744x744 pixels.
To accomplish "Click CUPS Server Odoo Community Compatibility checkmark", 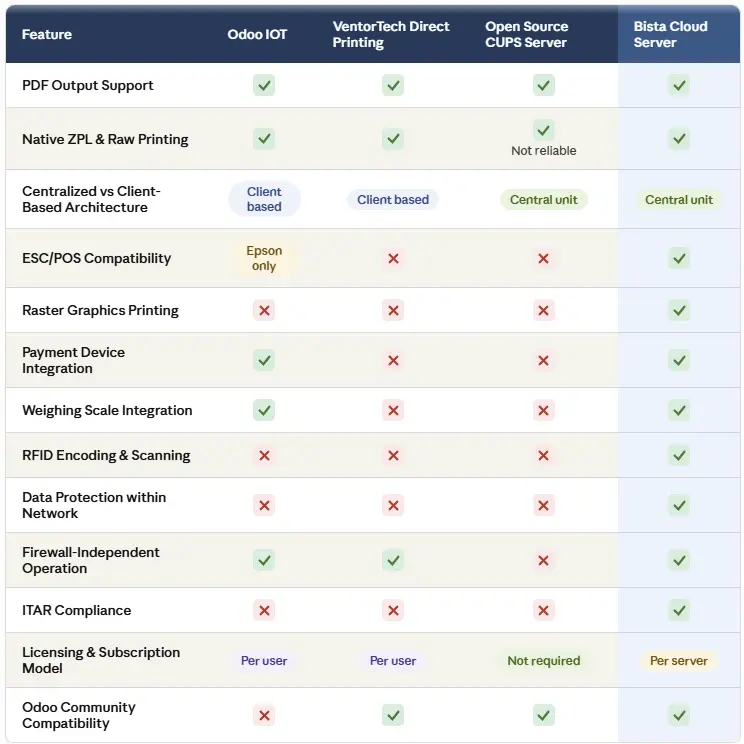I will coord(543,715).
